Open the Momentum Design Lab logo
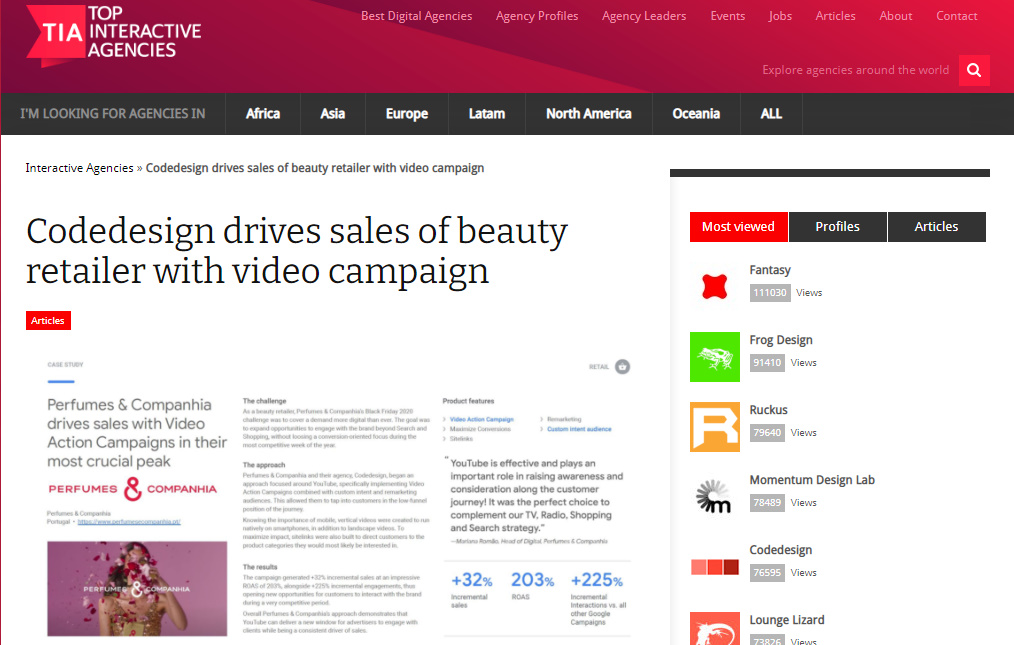 (x=715, y=496)
